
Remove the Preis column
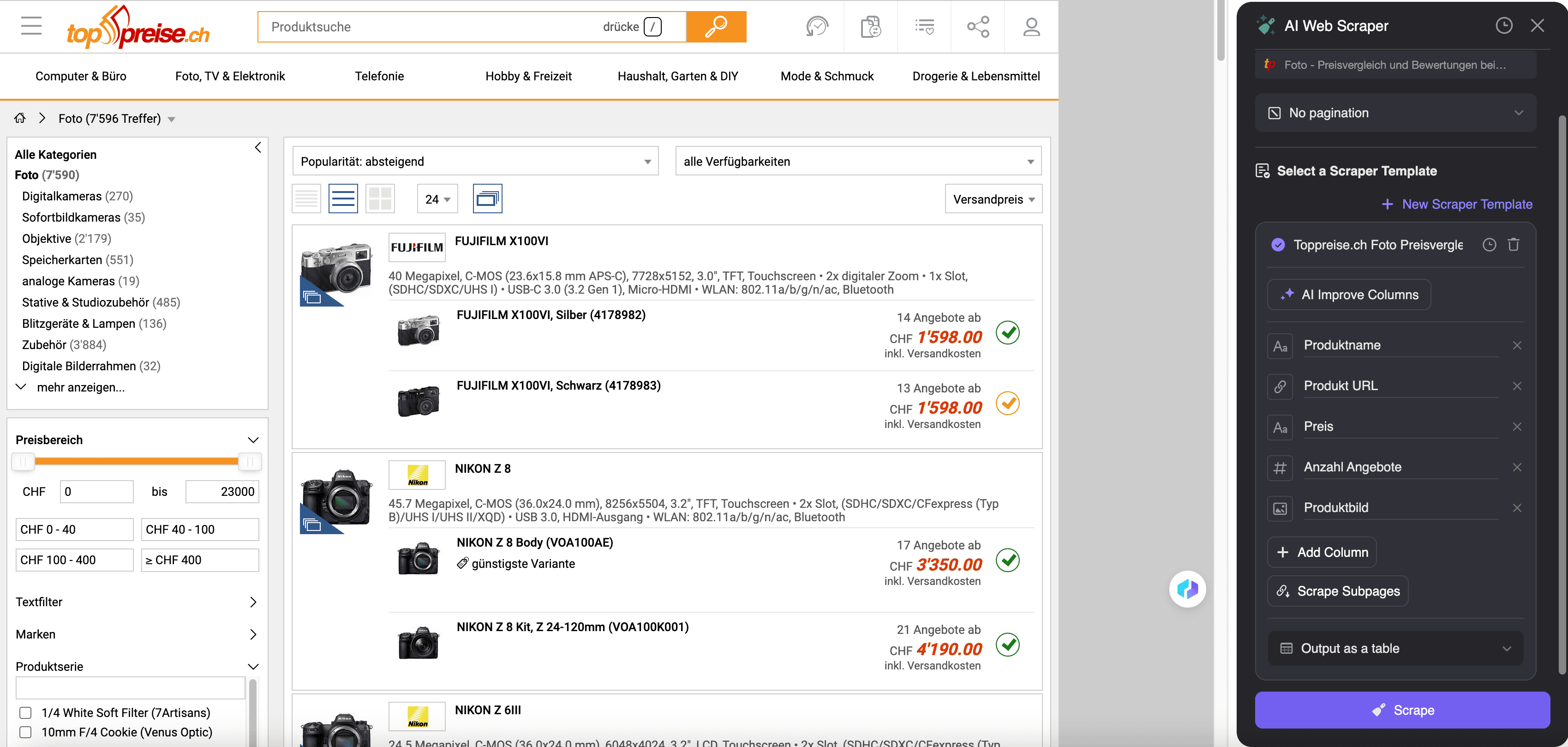pyautogui.click(x=1516, y=427)
